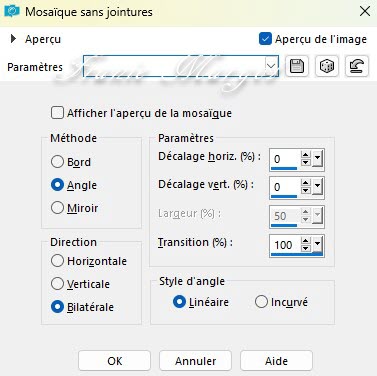Close the Mosaïque sans jointures dialog
The height and width of the screenshot is (376, 377).
click(x=365, y=11)
